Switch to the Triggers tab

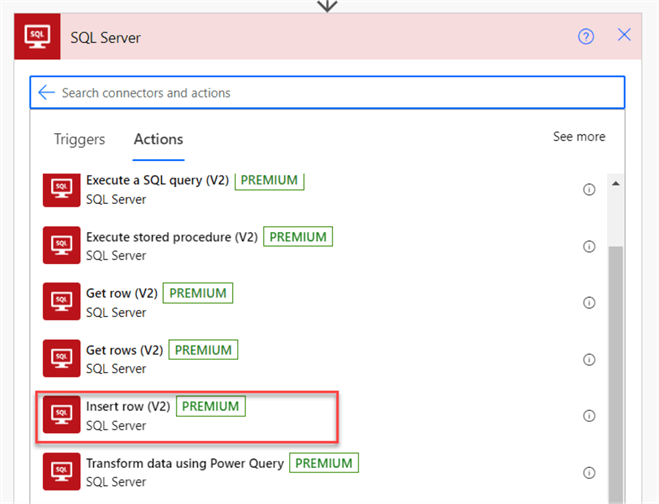pos(79,139)
